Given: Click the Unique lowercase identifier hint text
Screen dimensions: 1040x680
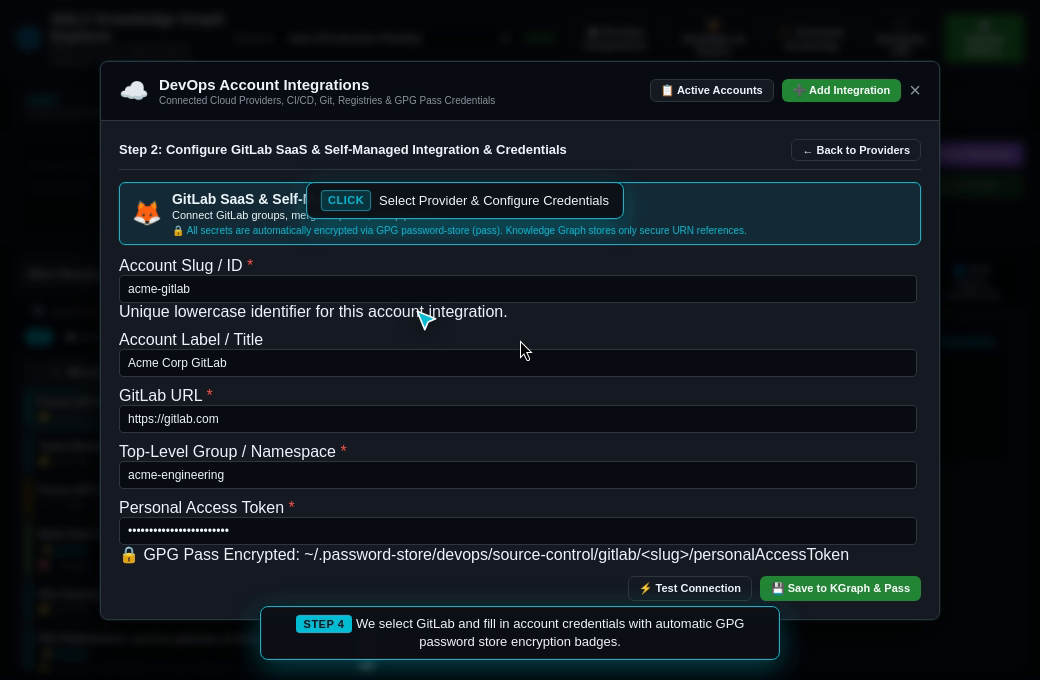Looking at the screenshot, I should pyautogui.click(x=313, y=312).
